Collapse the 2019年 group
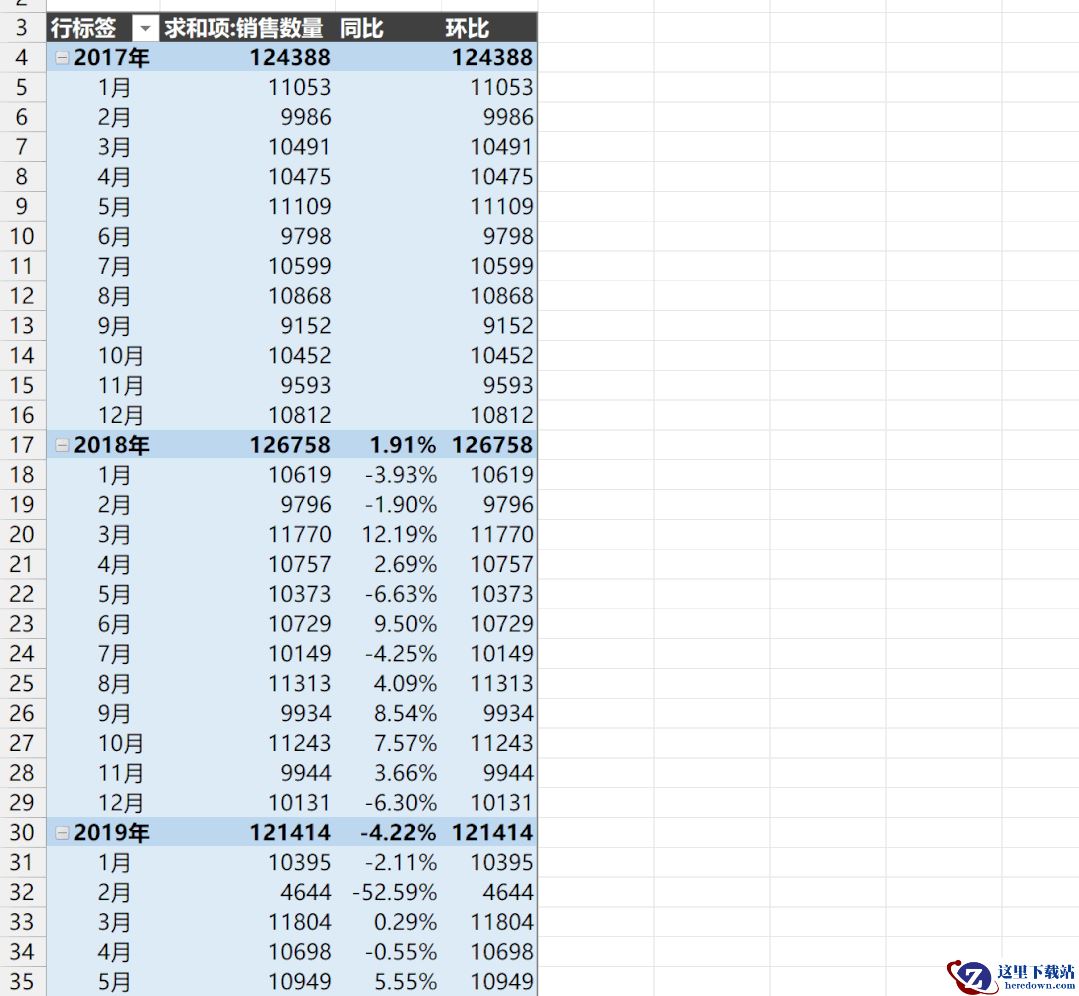This screenshot has height=996, width=1079. tap(62, 833)
